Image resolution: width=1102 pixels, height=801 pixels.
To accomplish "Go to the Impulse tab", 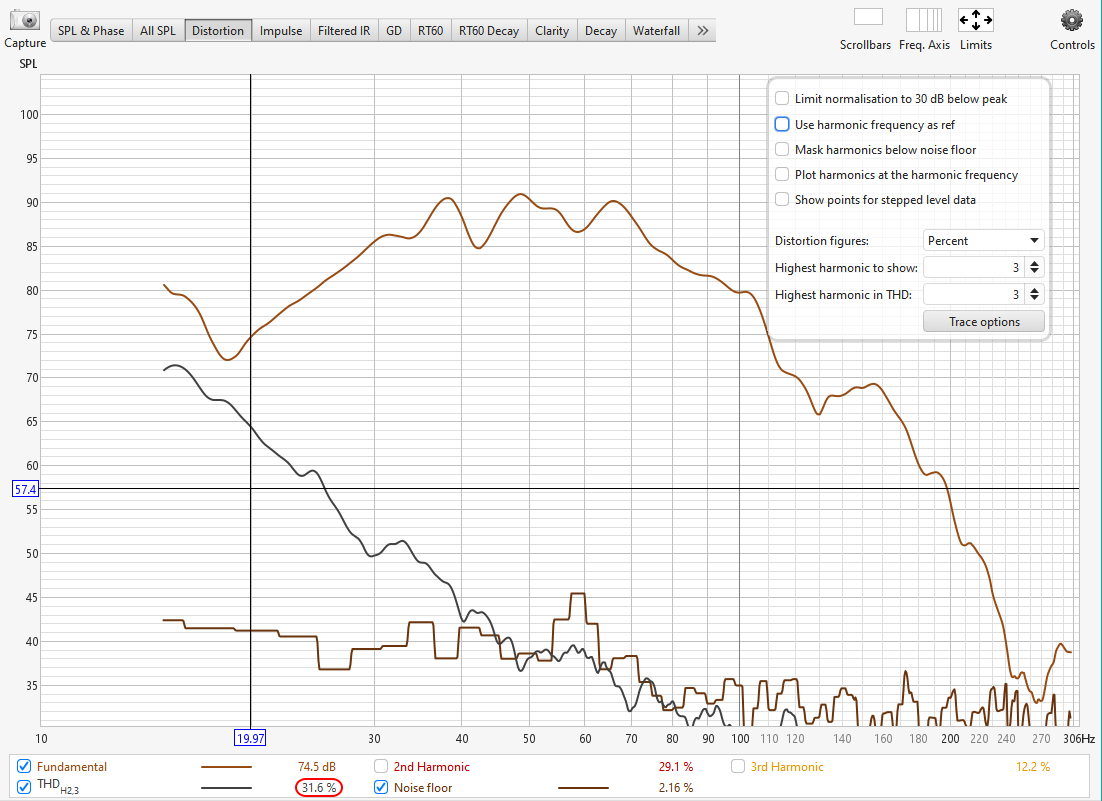I will (x=280, y=30).
